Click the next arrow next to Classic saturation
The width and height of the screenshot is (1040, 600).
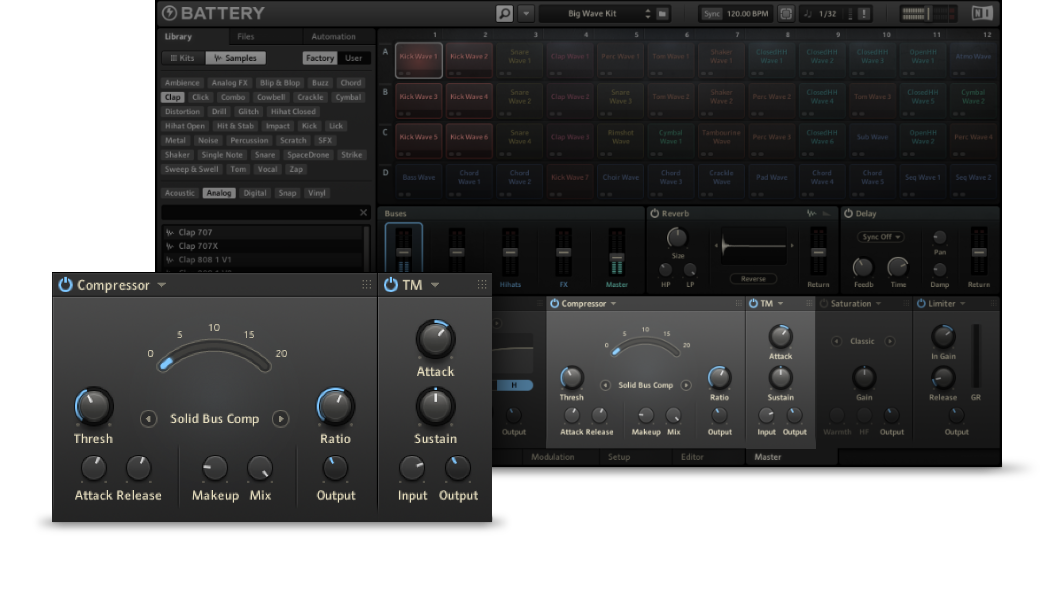[889, 341]
